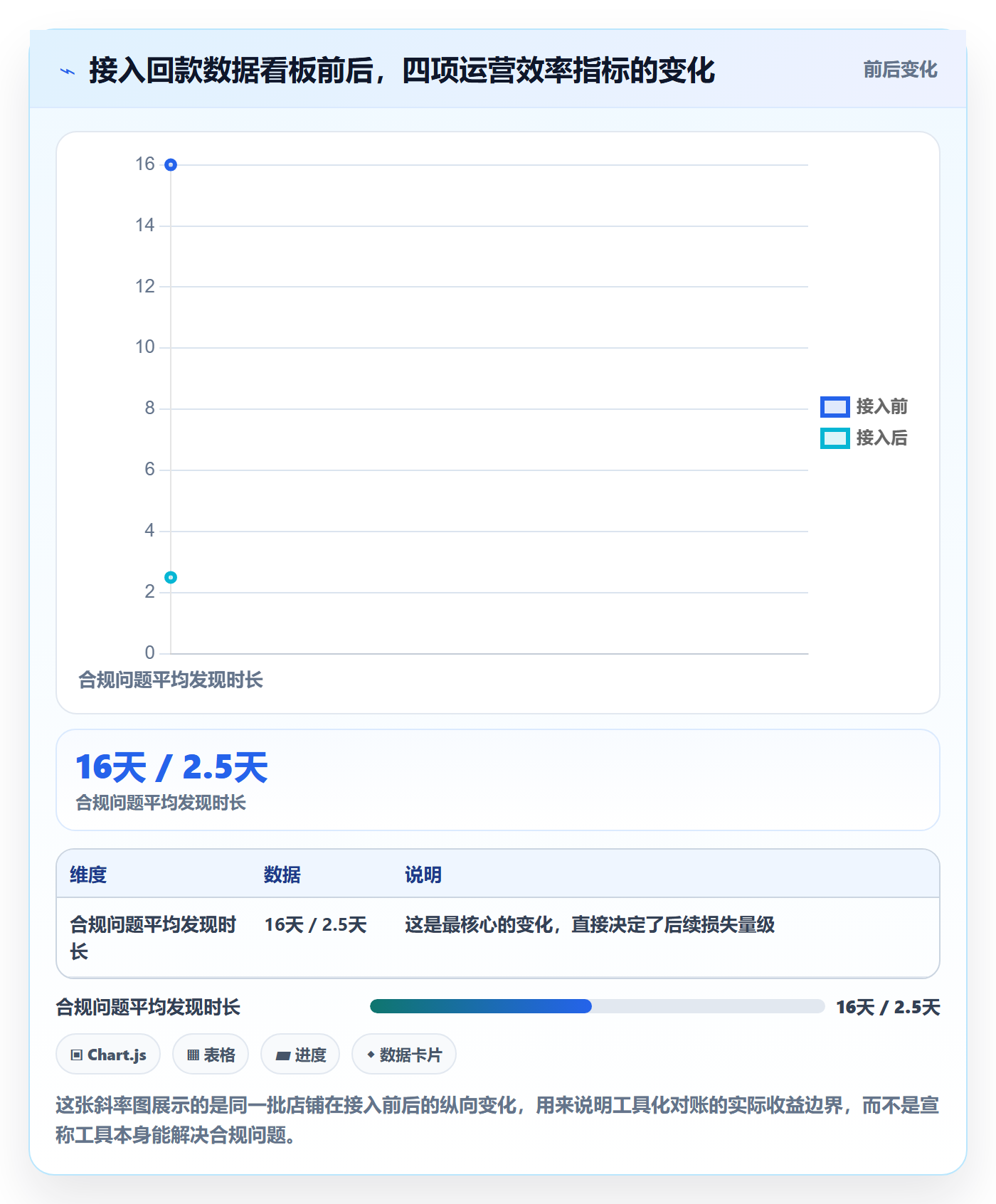Click the 进度 tag pill

tap(300, 1055)
